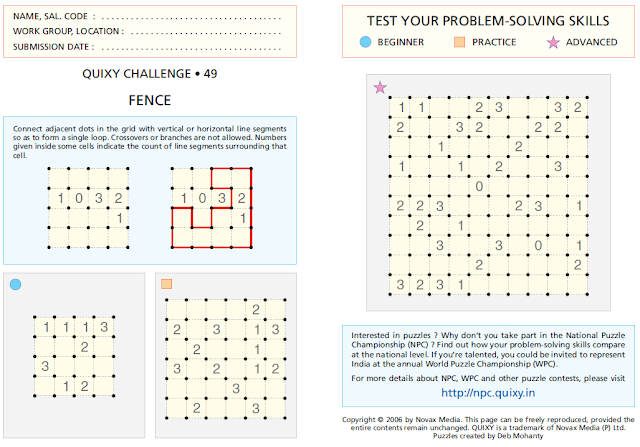Viewport: 640px width, 447px height.
Task: Click the solved example grid with red loop
Action: pyautogui.click(x=211, y=208)
